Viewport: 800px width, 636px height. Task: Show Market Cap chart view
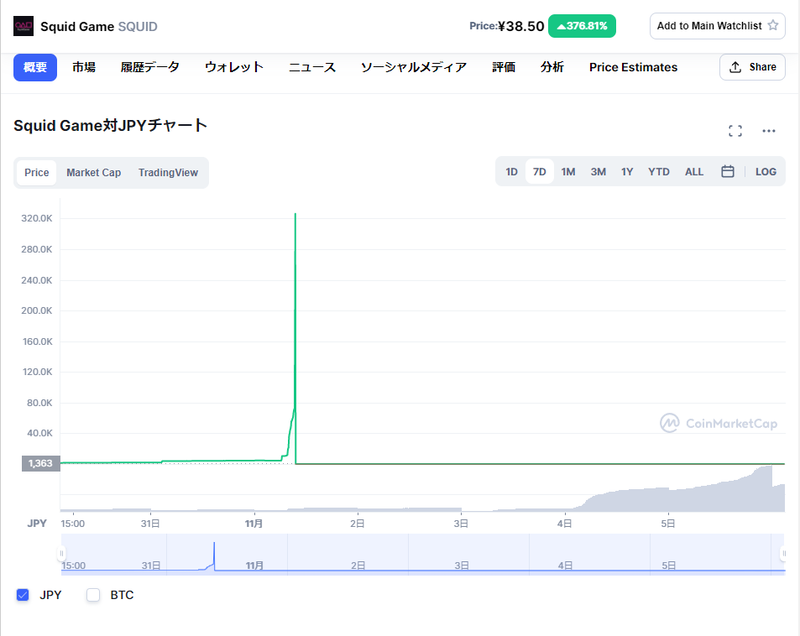[93, 173]
